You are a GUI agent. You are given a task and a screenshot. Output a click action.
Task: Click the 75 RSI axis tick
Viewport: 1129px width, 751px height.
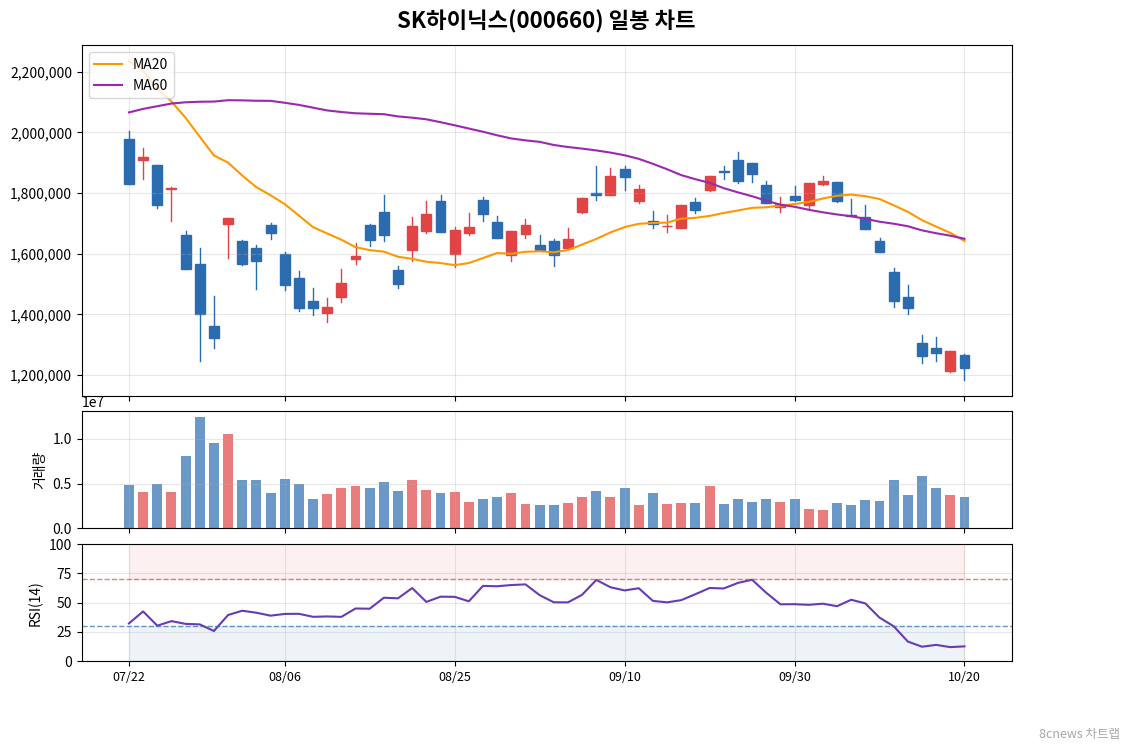point(64,574)
